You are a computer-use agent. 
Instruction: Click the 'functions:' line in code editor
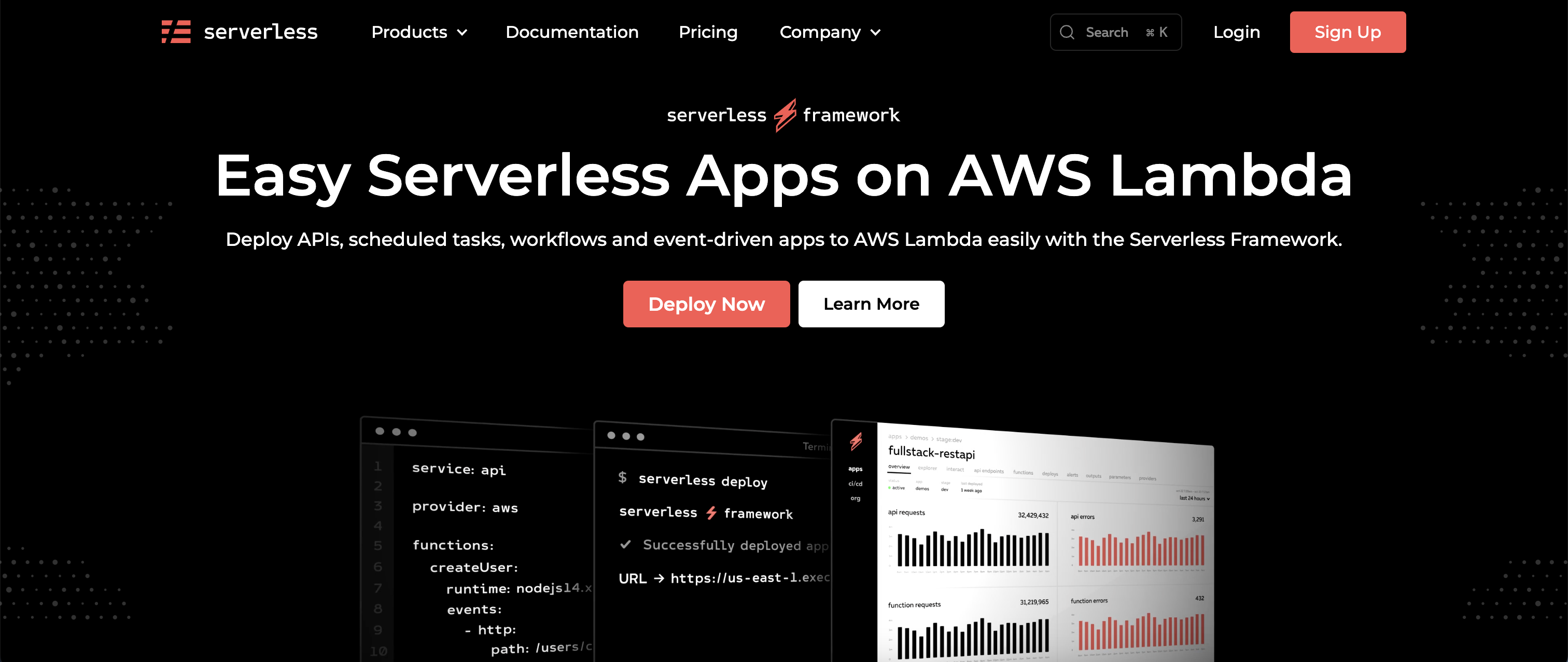pos(453,544)
